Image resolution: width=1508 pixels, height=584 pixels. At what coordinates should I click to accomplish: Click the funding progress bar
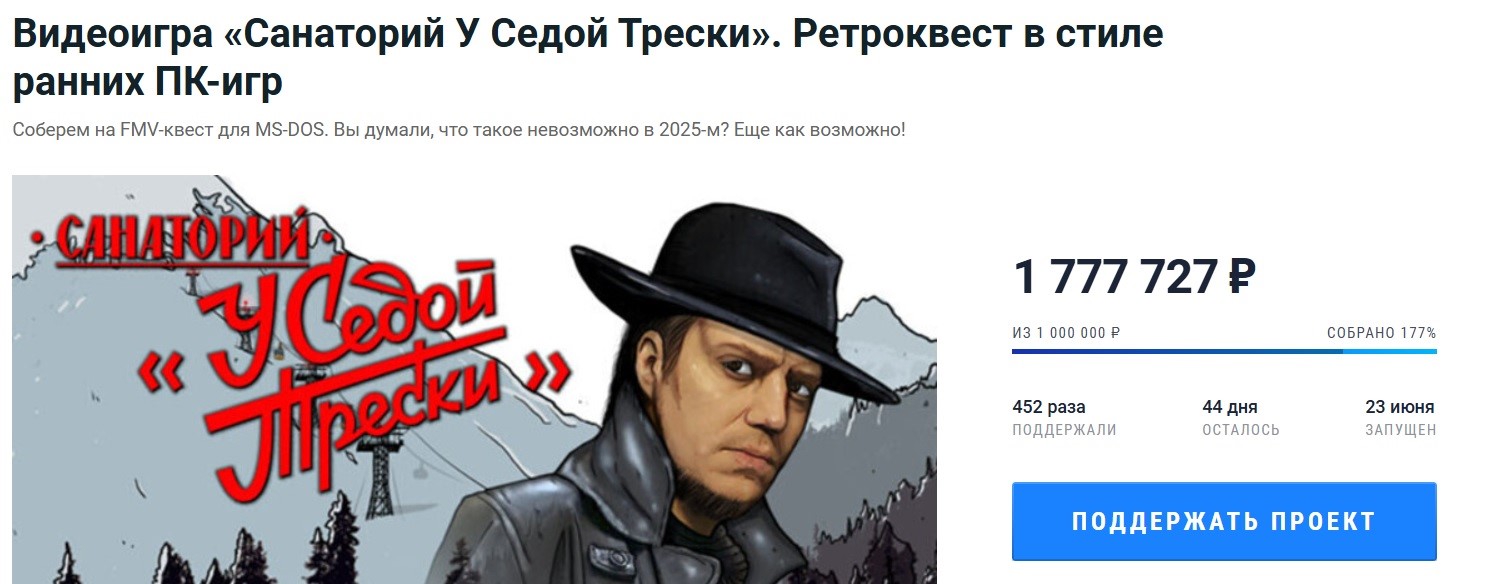point(1224,351)
